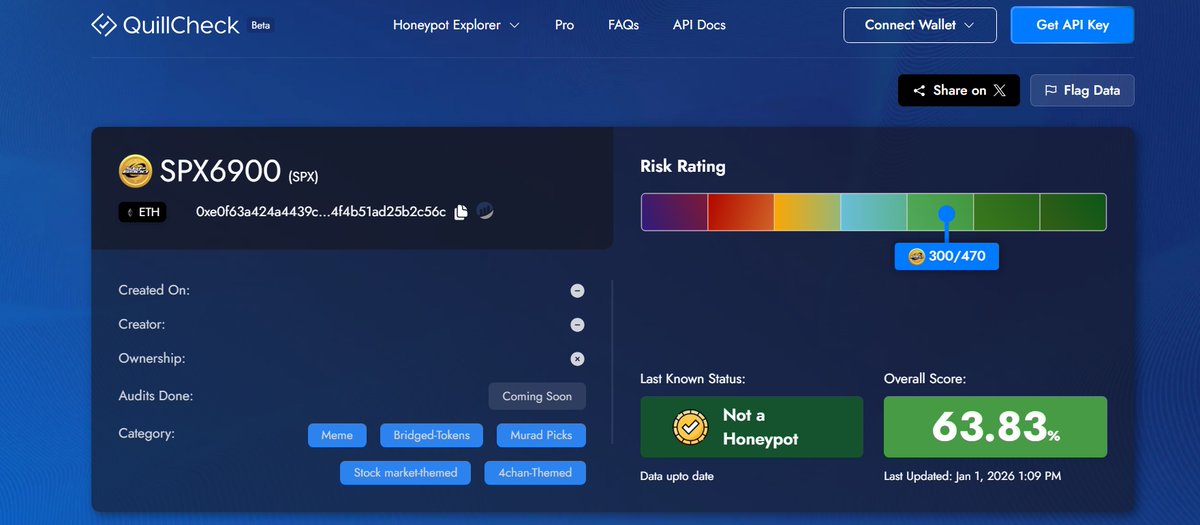The image size is (1200, 525).
Task: Expand the Honeypot Explorer menu
Action: (456, 25)
